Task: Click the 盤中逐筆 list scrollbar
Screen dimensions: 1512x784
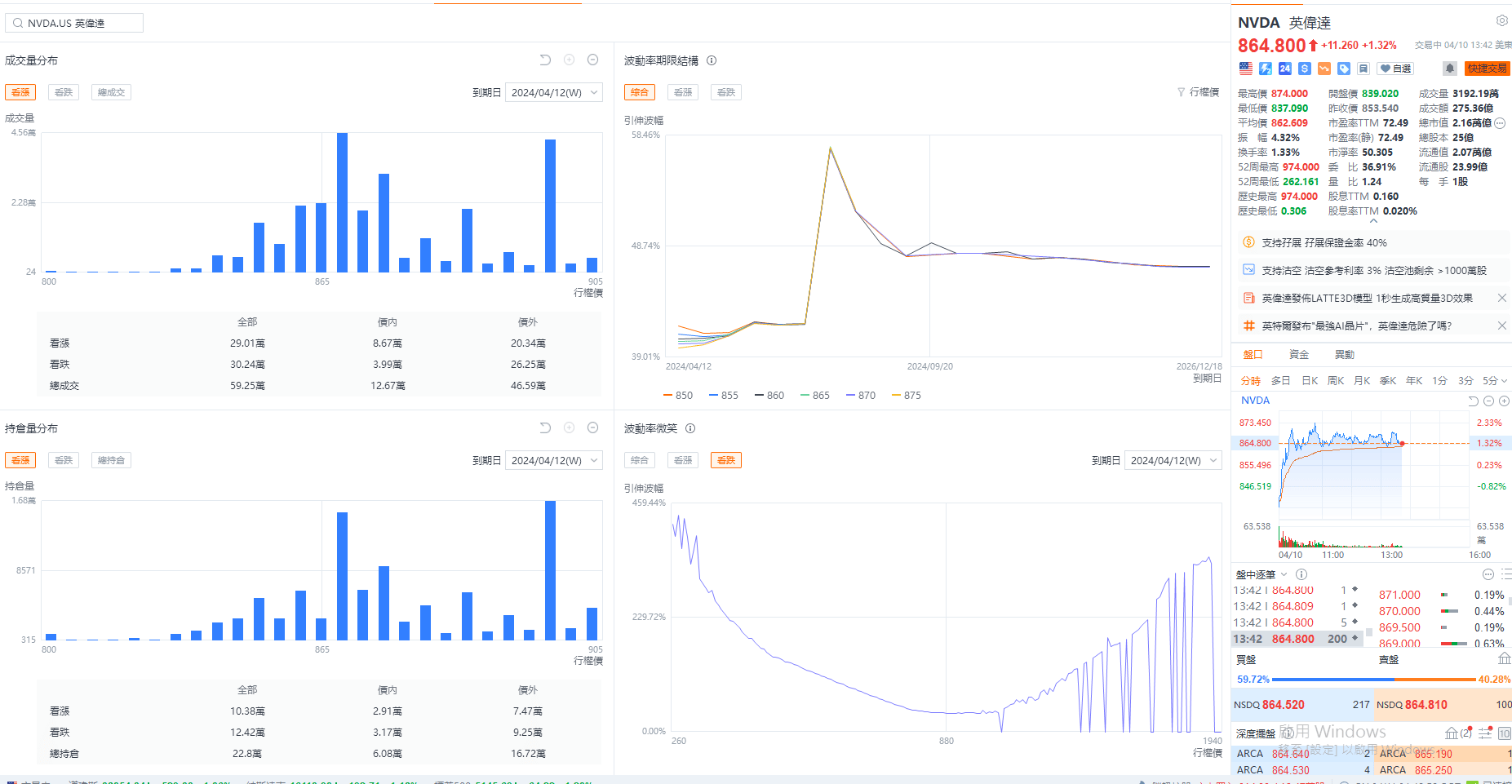Action: [x=1368, y=634]
